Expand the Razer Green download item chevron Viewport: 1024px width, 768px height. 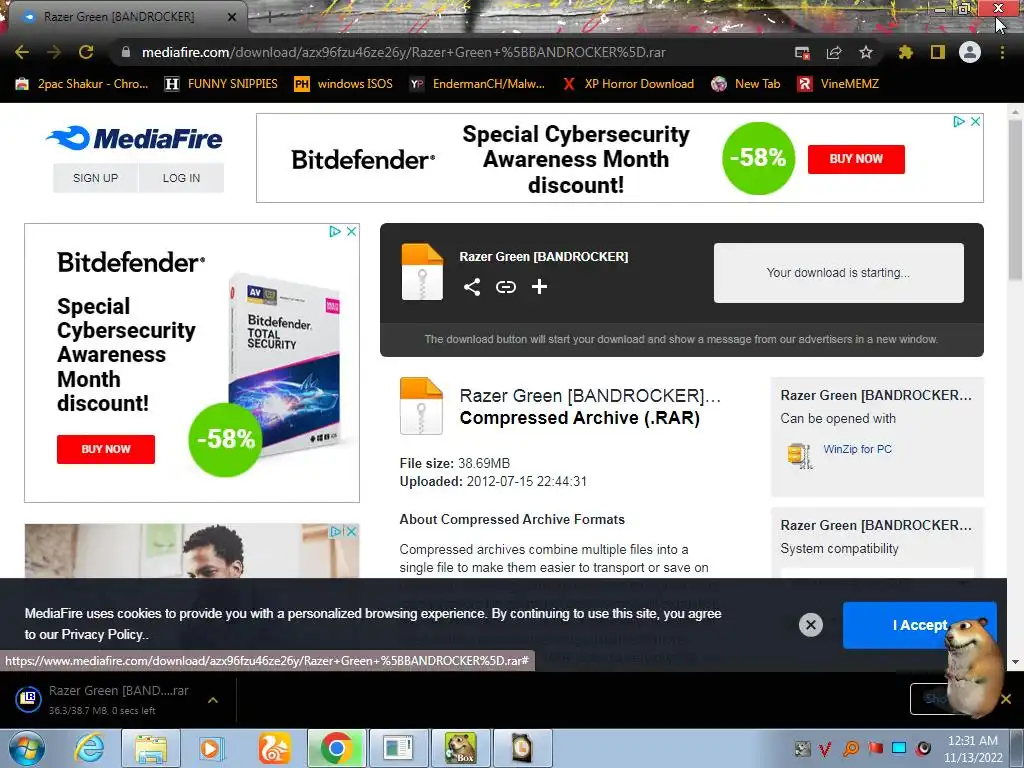point(213,699)
